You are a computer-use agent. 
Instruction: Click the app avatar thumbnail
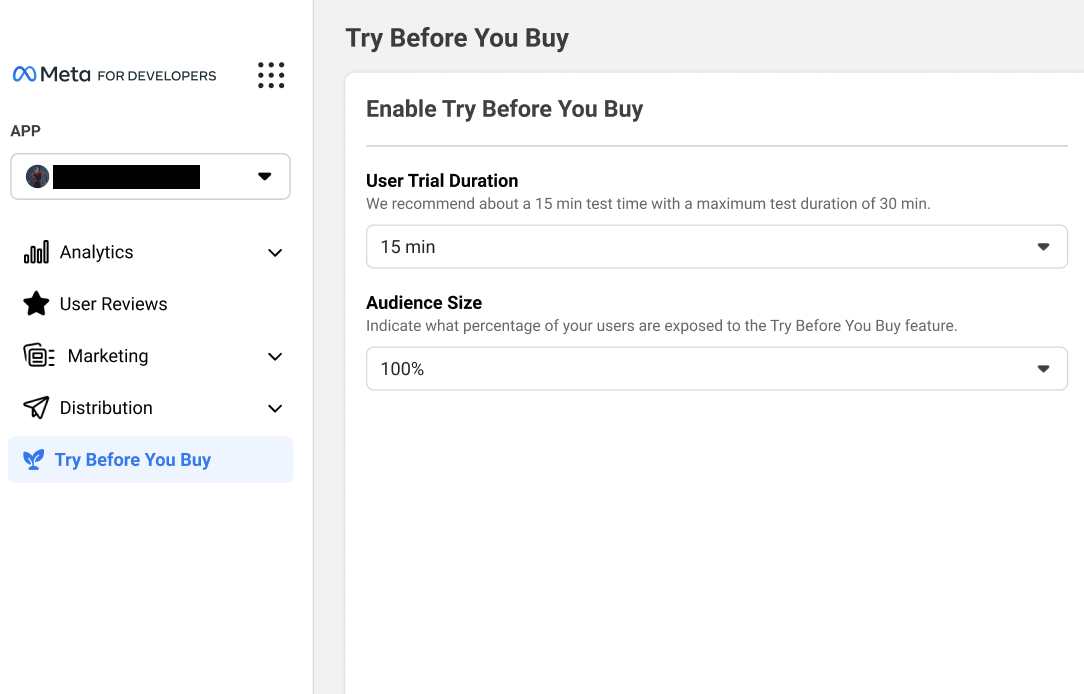[x=37, y=176]
